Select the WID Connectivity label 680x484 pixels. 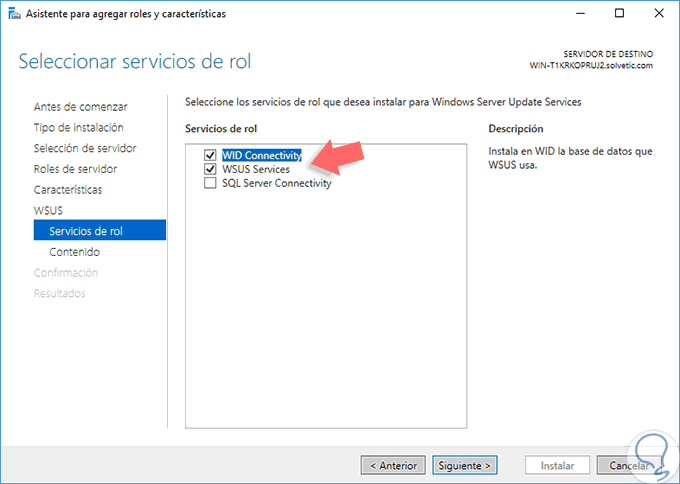click(x=261, y=156)
